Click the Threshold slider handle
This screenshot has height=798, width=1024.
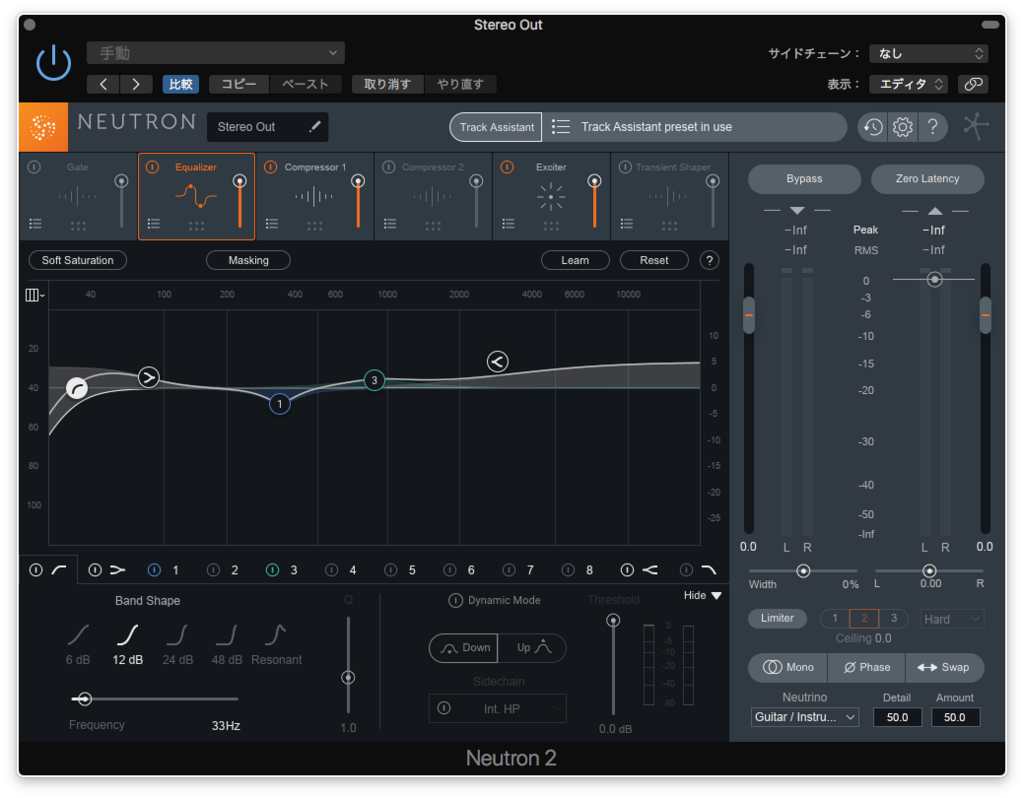click(x=613, y=620)
